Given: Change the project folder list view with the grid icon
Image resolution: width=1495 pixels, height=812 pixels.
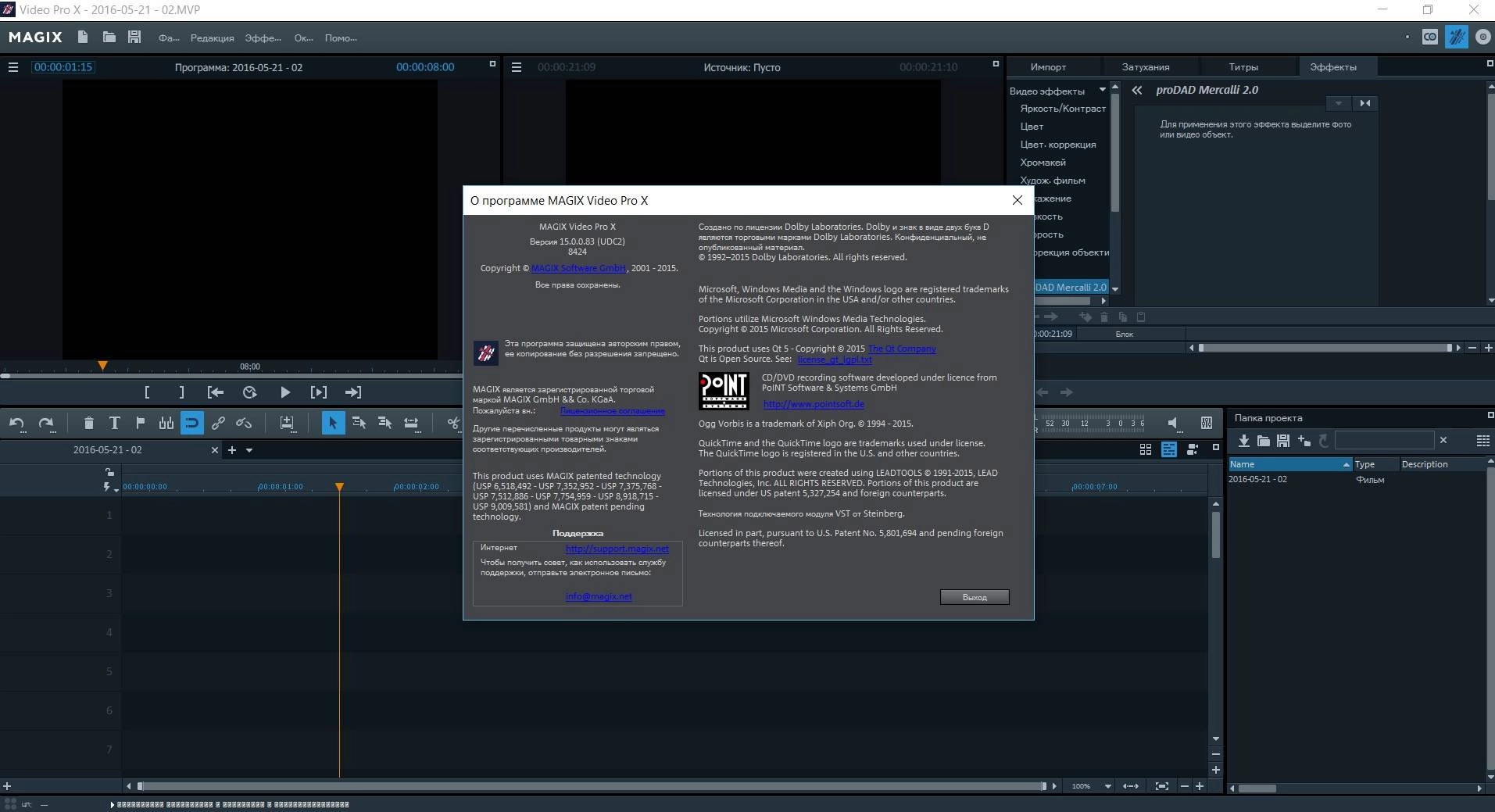Looking at the screenshot, I should pos(1482,441).
